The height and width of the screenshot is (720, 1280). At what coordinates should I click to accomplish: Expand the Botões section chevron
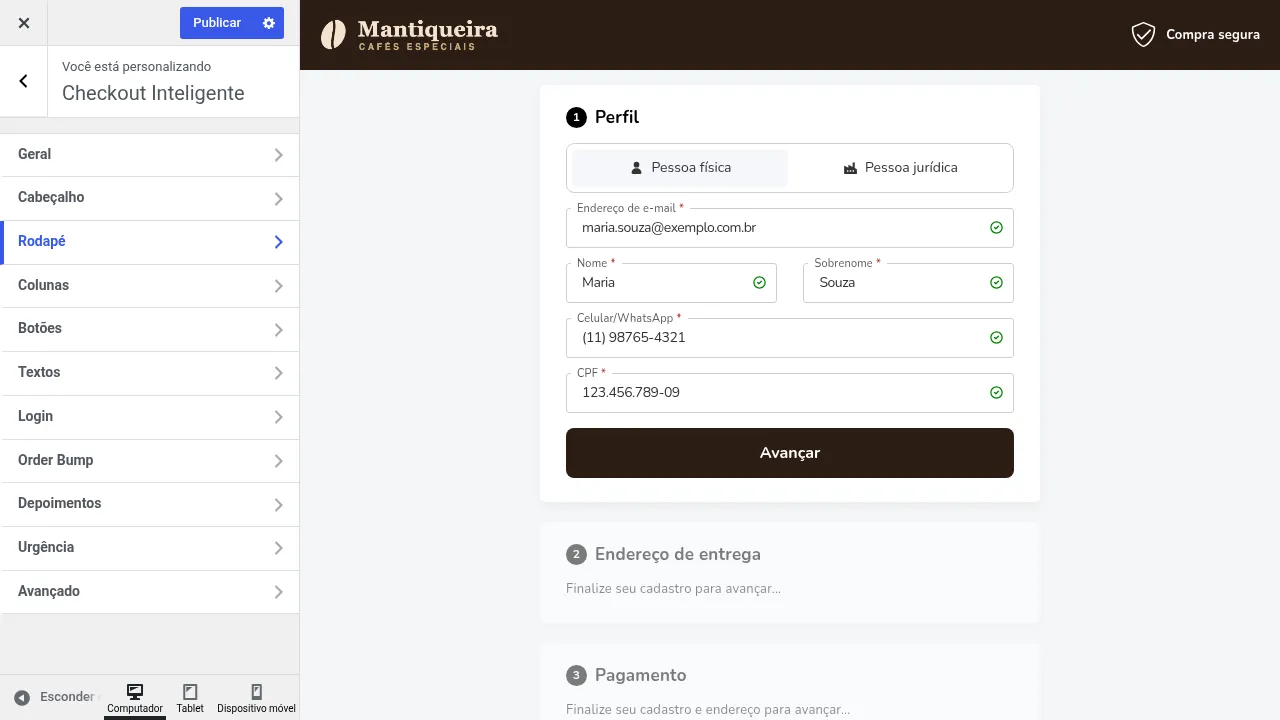click(x=279, y=330)
